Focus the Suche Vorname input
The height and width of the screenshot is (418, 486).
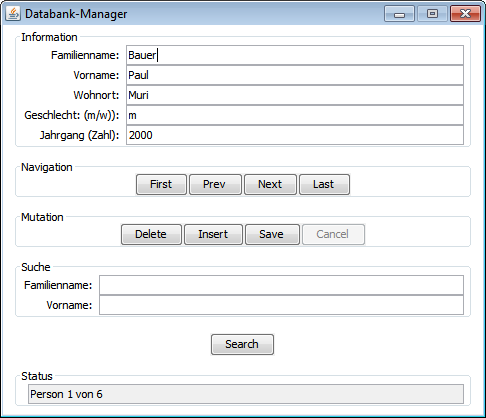[281, 305]
